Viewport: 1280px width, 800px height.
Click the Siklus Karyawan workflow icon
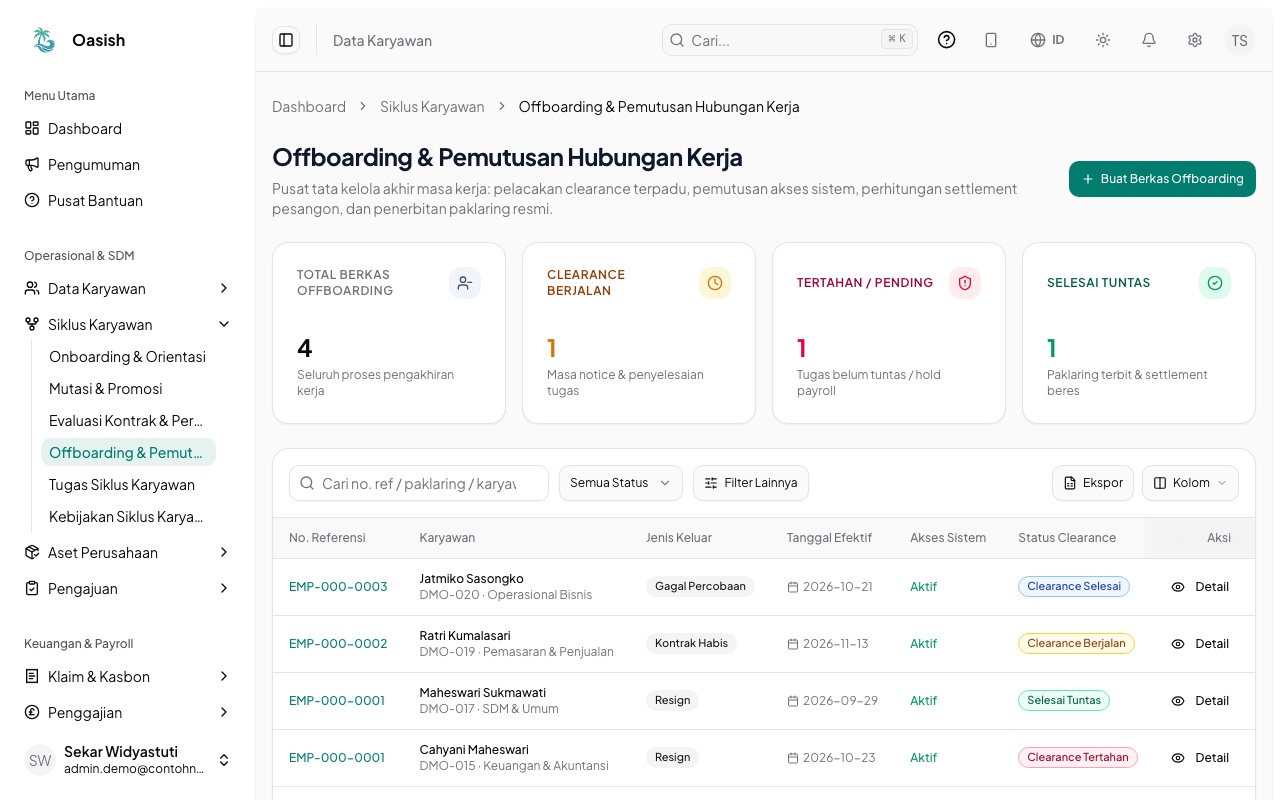(32, 324)
